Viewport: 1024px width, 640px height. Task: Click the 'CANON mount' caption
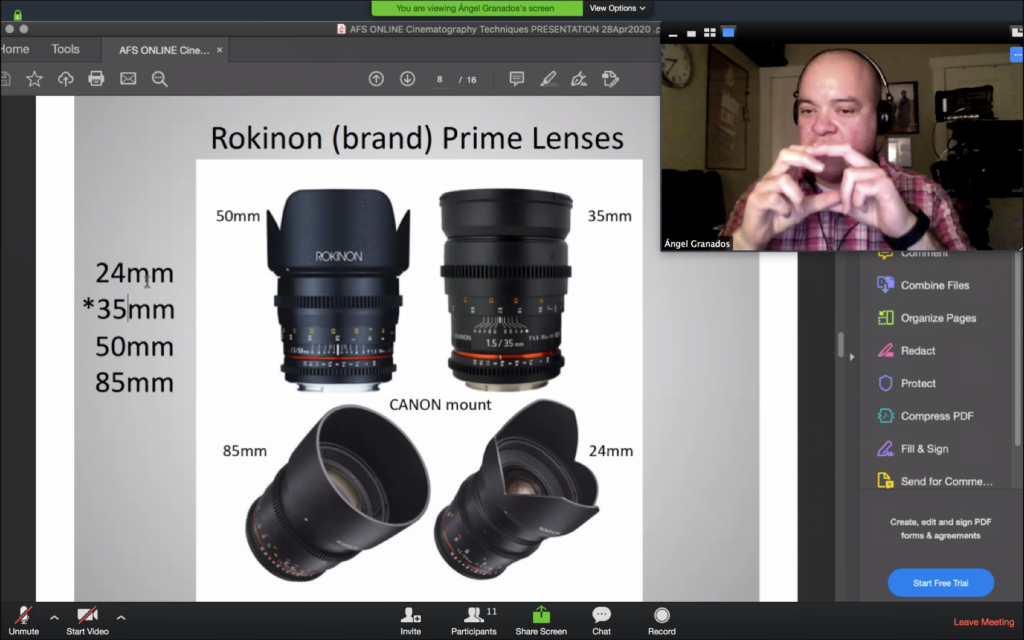(440, 405)
